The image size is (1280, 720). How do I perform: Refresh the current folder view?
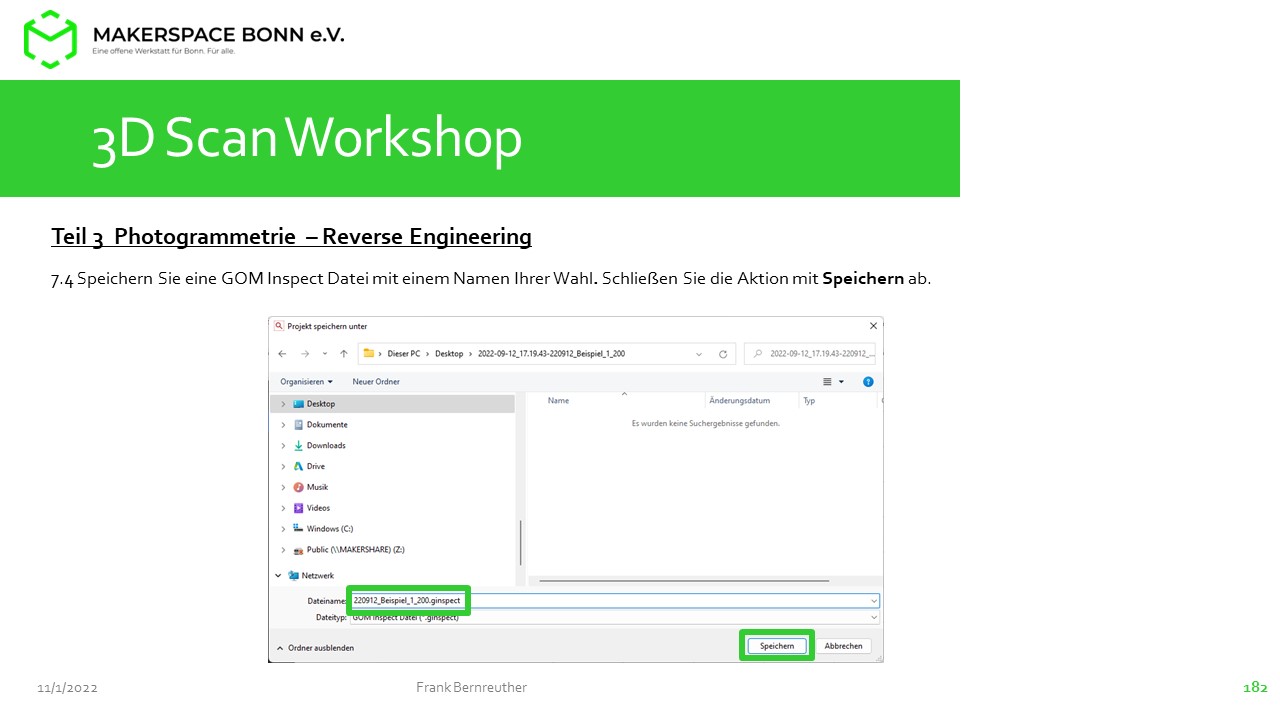click(x=723, y=354)
